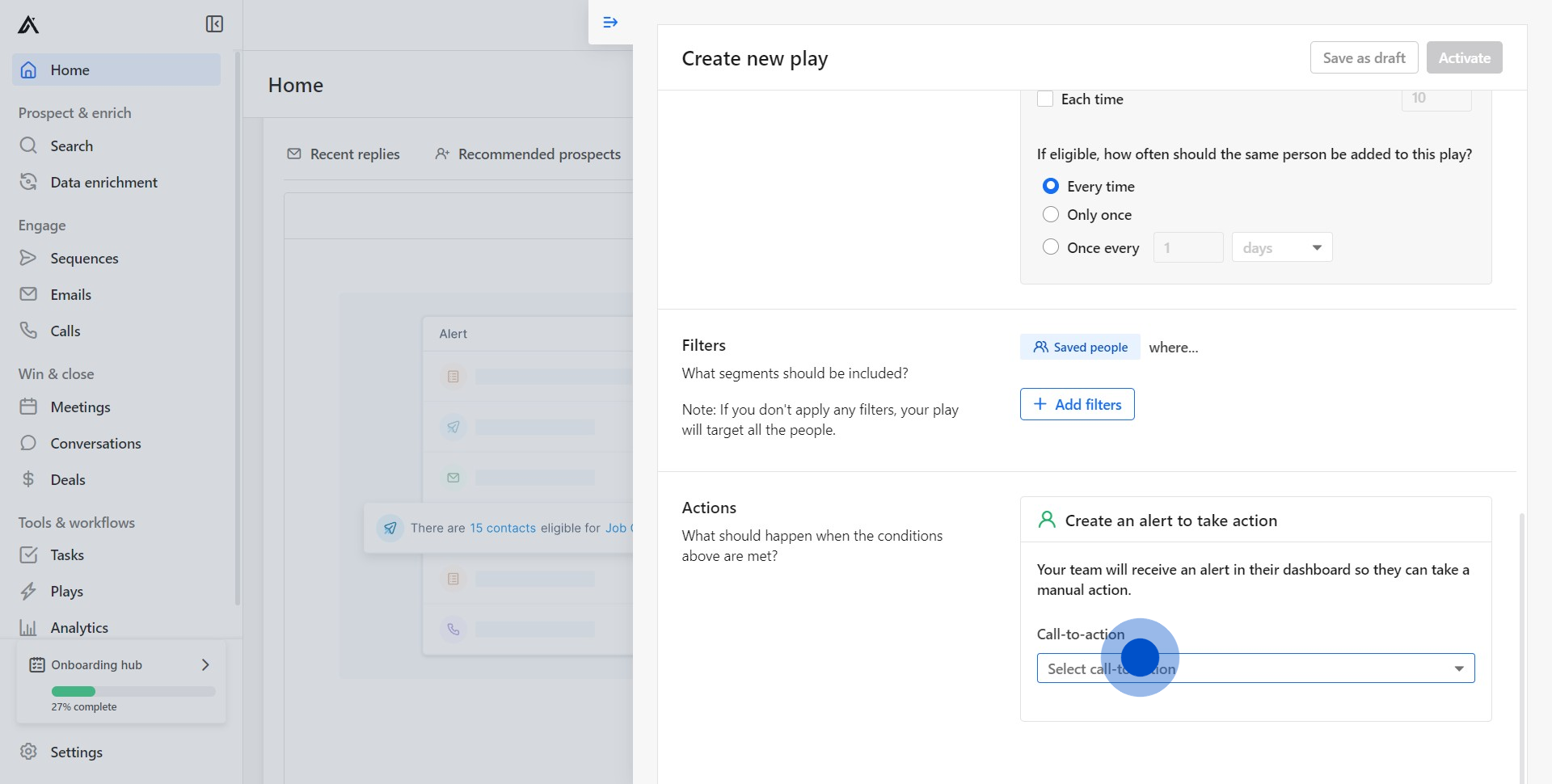The image size is (1552, 784).
Task: Open the Conversations menu item
Action: pyautogui.click(x=116, y=443)
